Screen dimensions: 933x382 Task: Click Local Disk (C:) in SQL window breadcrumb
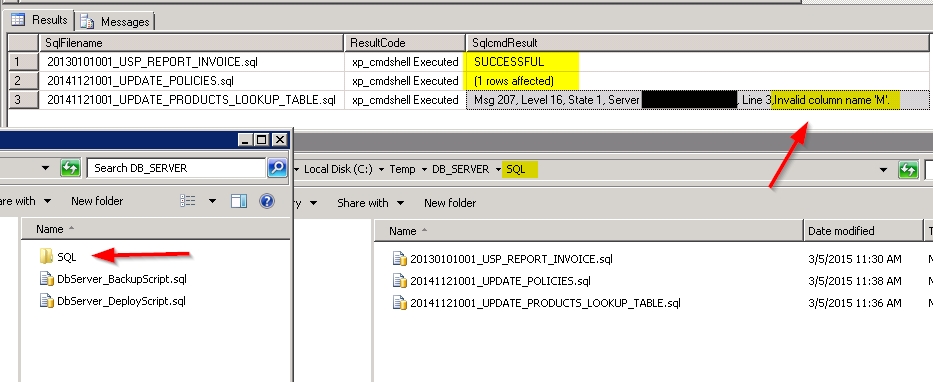coord(338,170)
